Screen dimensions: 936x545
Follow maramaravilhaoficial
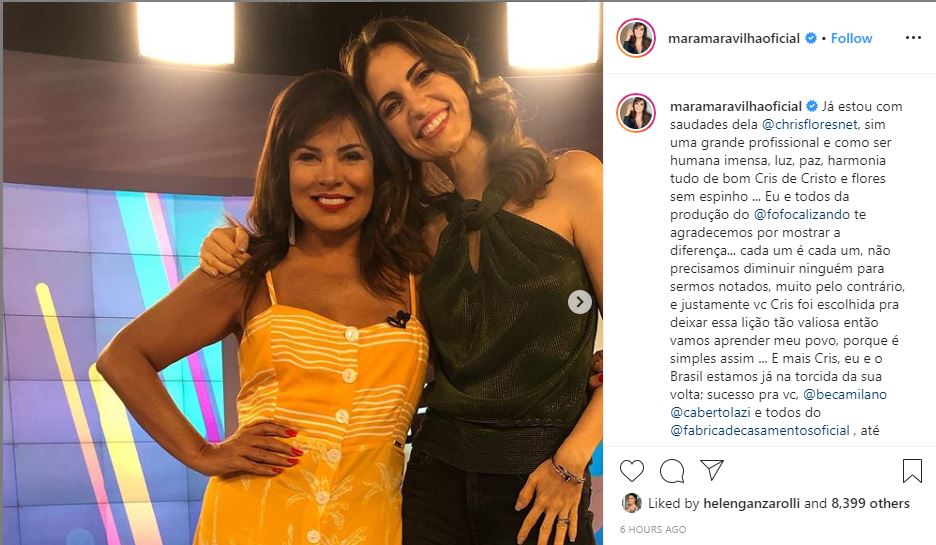851,38
